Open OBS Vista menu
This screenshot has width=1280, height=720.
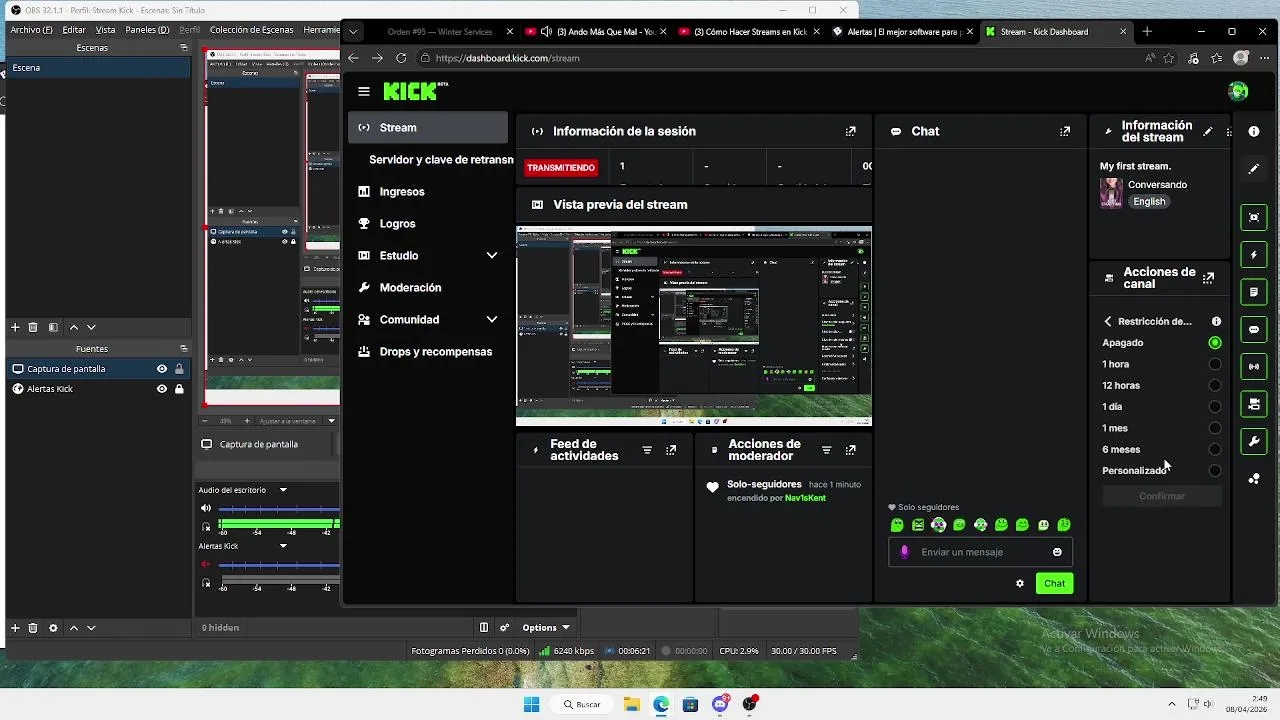[x=105, y=30]
